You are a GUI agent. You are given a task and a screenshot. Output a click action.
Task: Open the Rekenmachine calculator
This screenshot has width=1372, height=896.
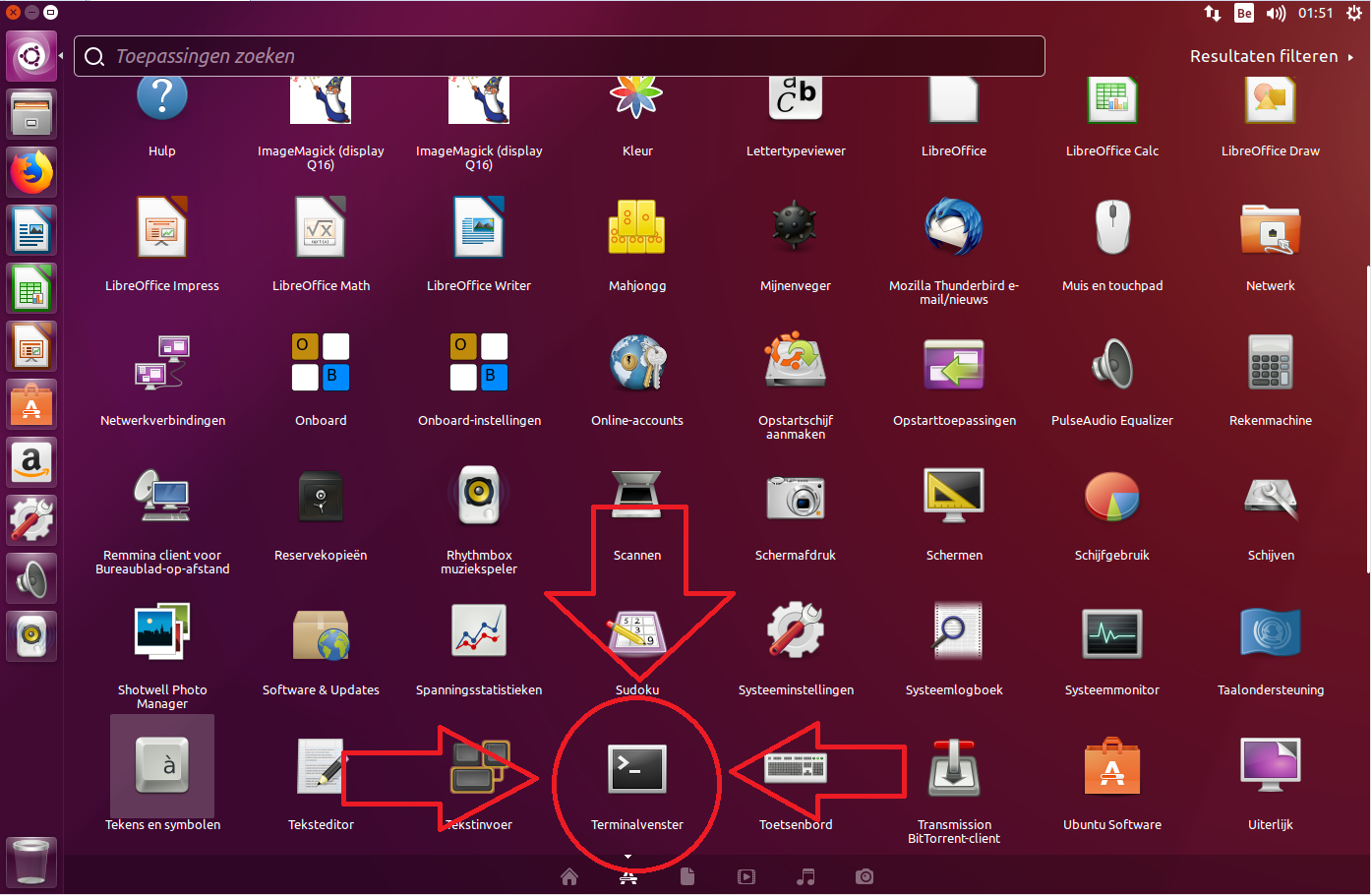[1271, 362]
